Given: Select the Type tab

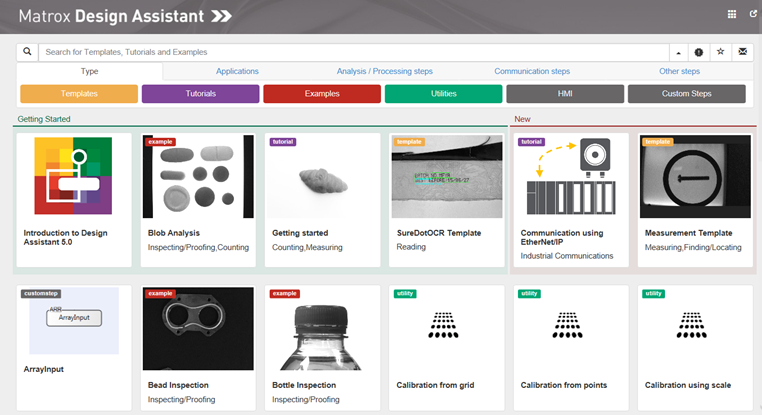Looking at the screenshot, I should (x=89, y=71).
